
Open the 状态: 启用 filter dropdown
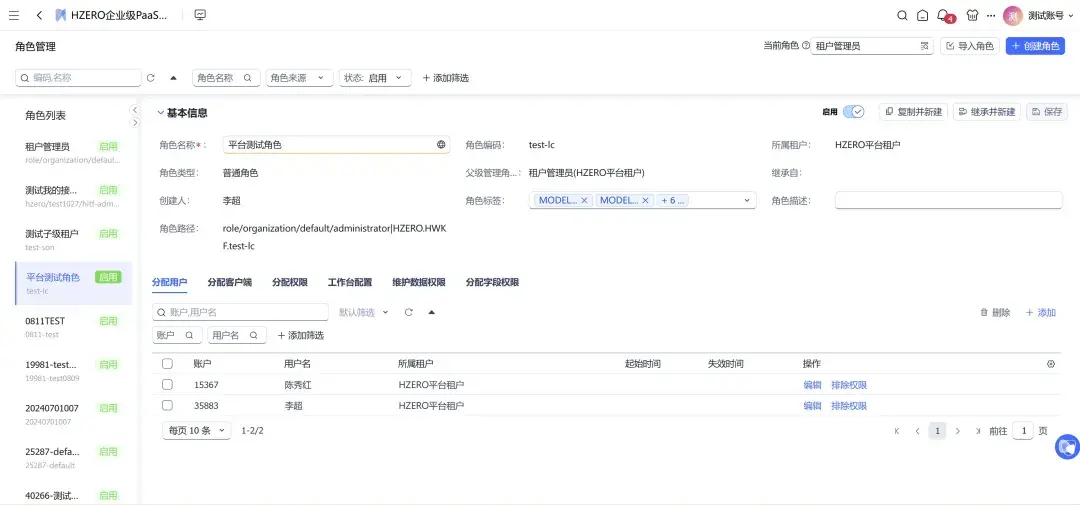(375, 78)
